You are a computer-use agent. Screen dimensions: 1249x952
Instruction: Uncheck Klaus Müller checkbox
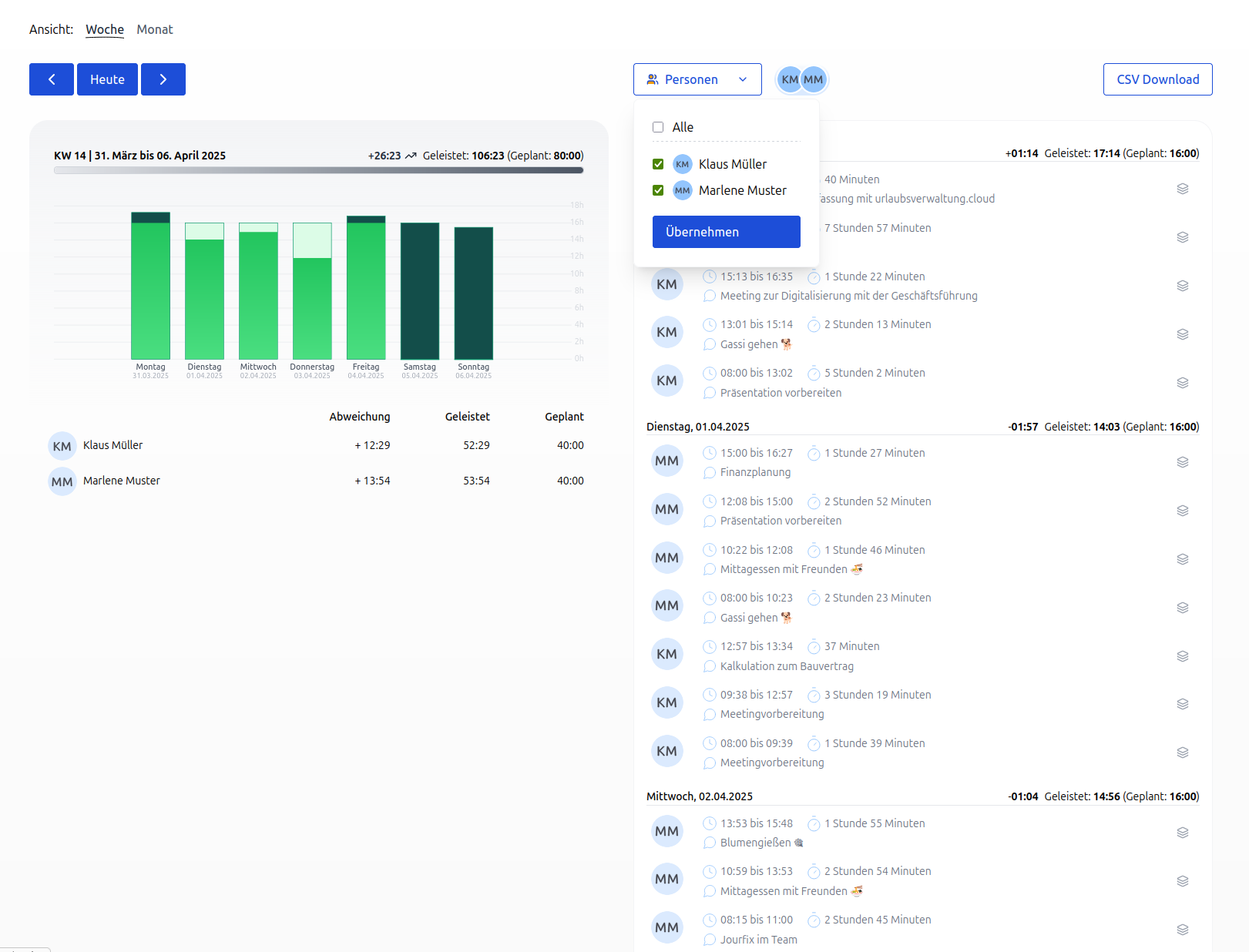(x=658, y=164)
